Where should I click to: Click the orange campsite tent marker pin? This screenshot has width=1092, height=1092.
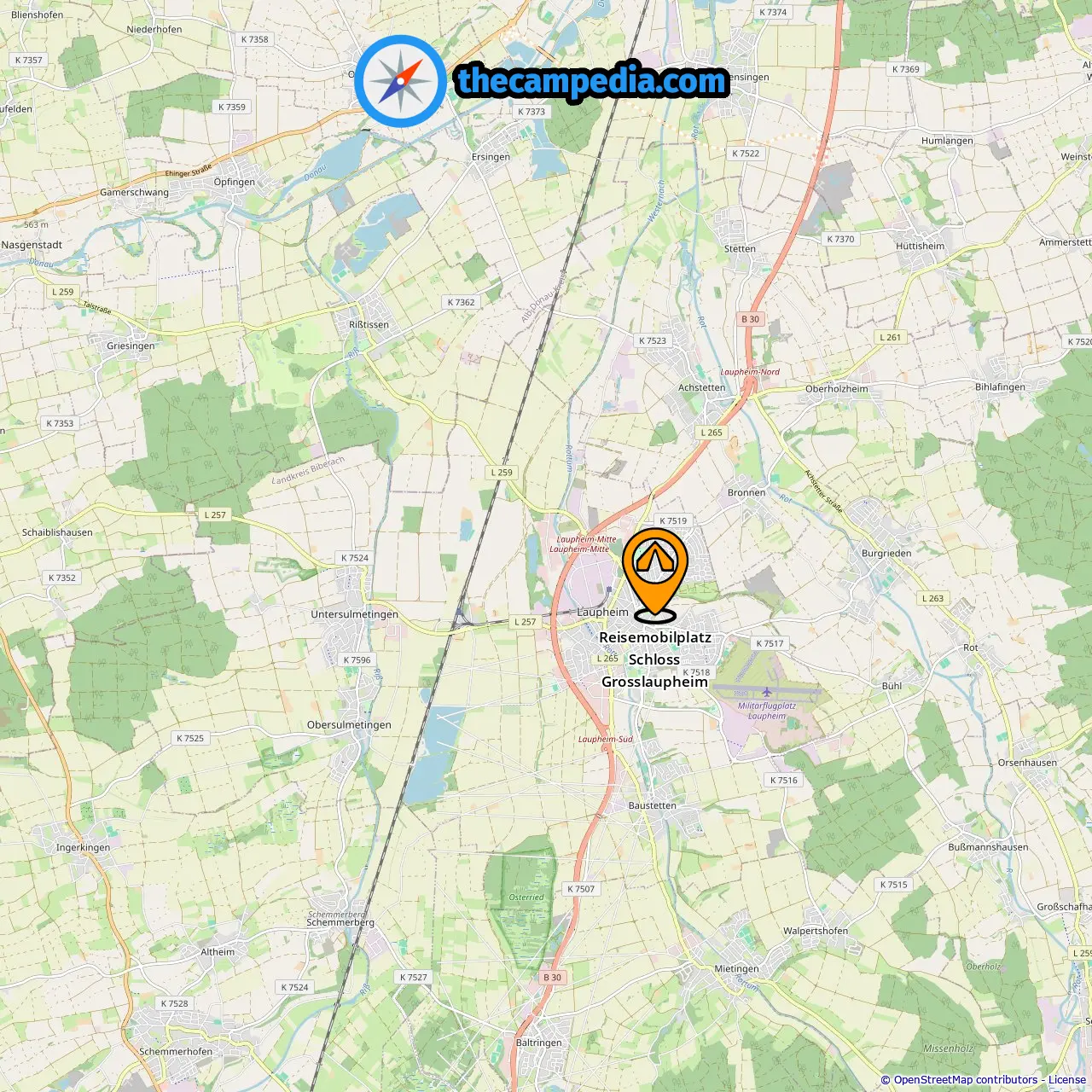655,573
